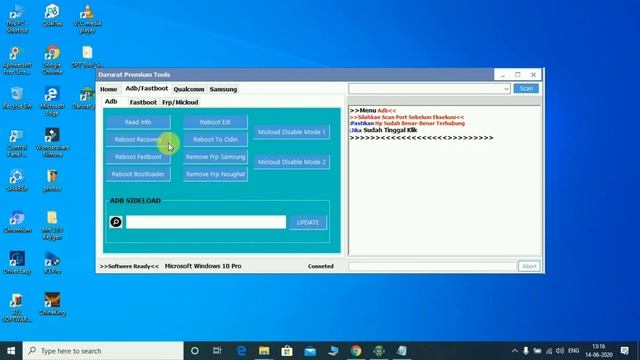Click Micloud Disable Mode 1 button
Image resolution: width=640 pixels, height=360 pixels.
pos(291,132)
